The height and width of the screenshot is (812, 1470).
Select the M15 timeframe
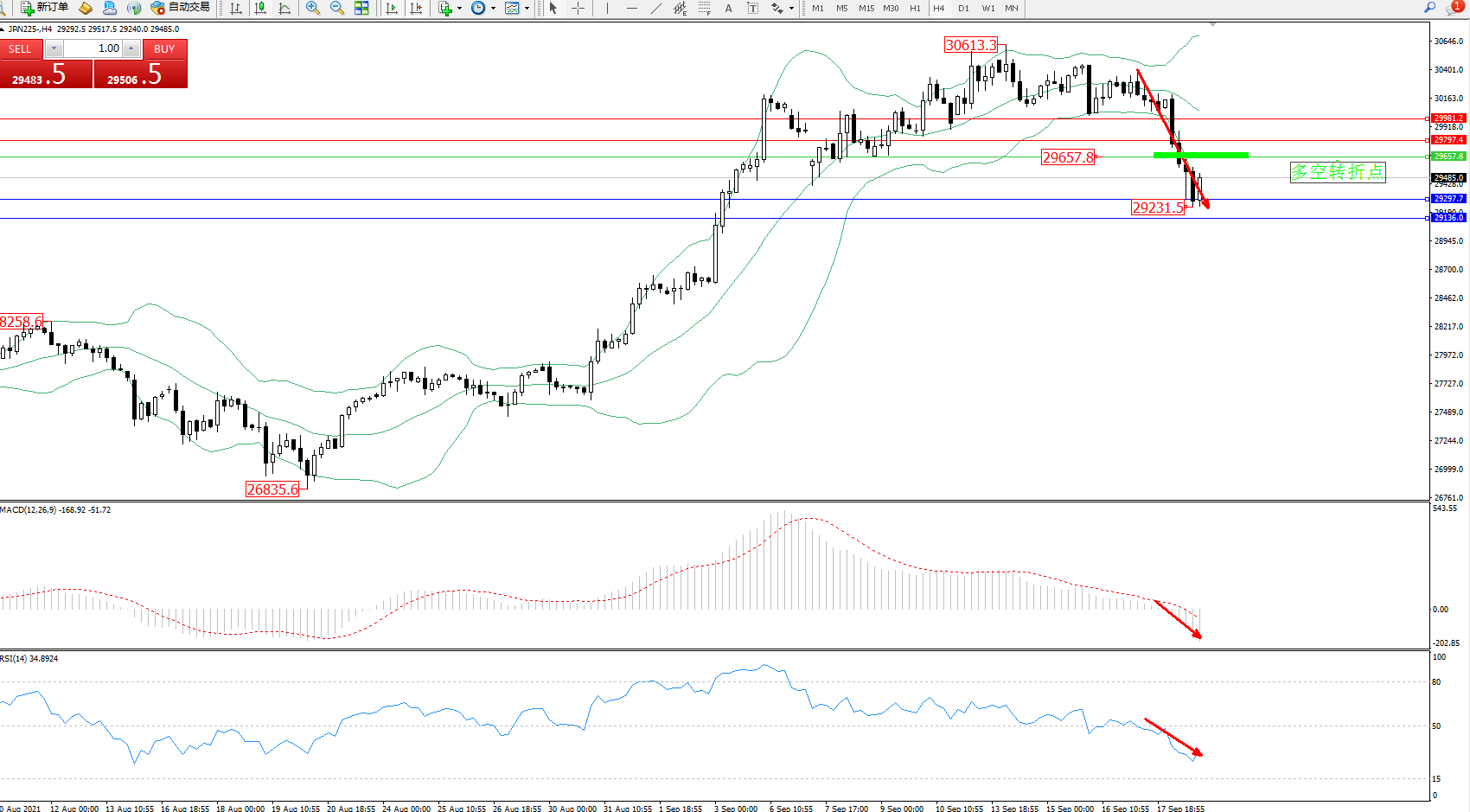pos(866,8)
